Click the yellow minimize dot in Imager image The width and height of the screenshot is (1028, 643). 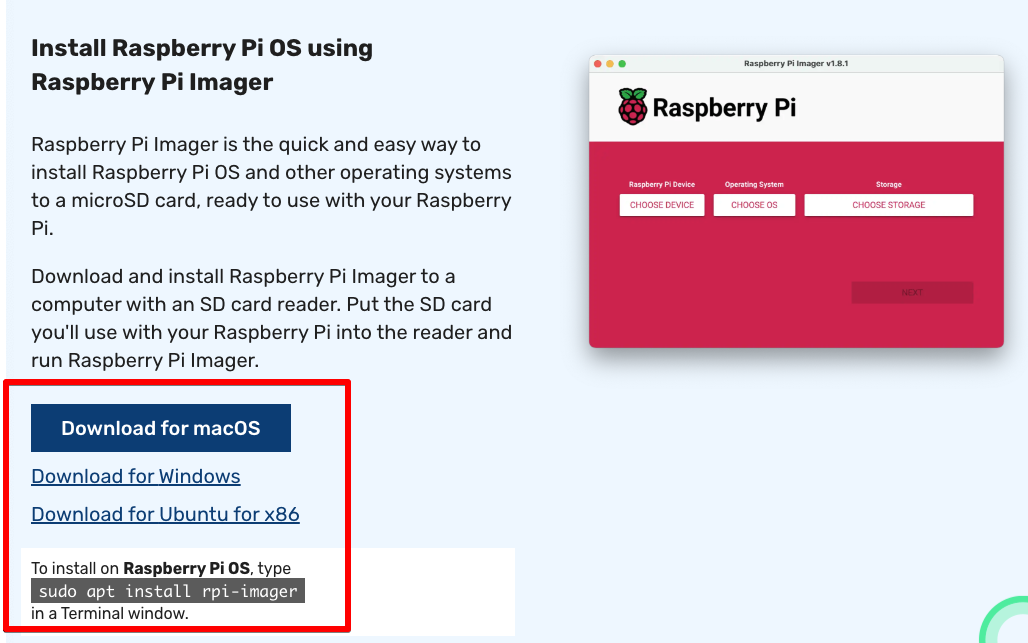610,64
